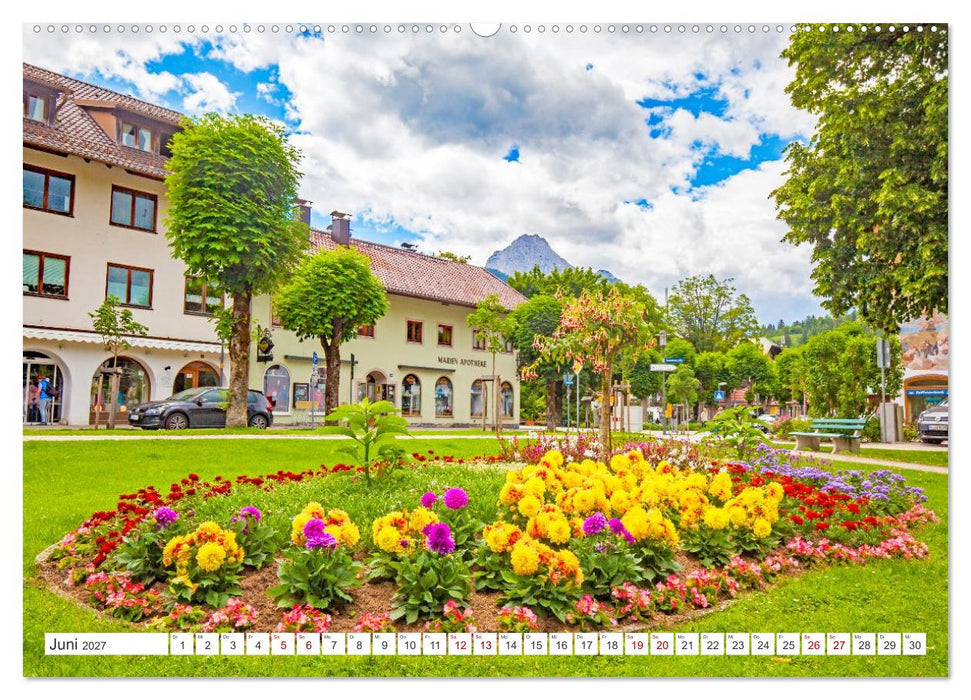Choose day 7 in the calendar strip
Screen dimensions: 971x700
(333, 644)
